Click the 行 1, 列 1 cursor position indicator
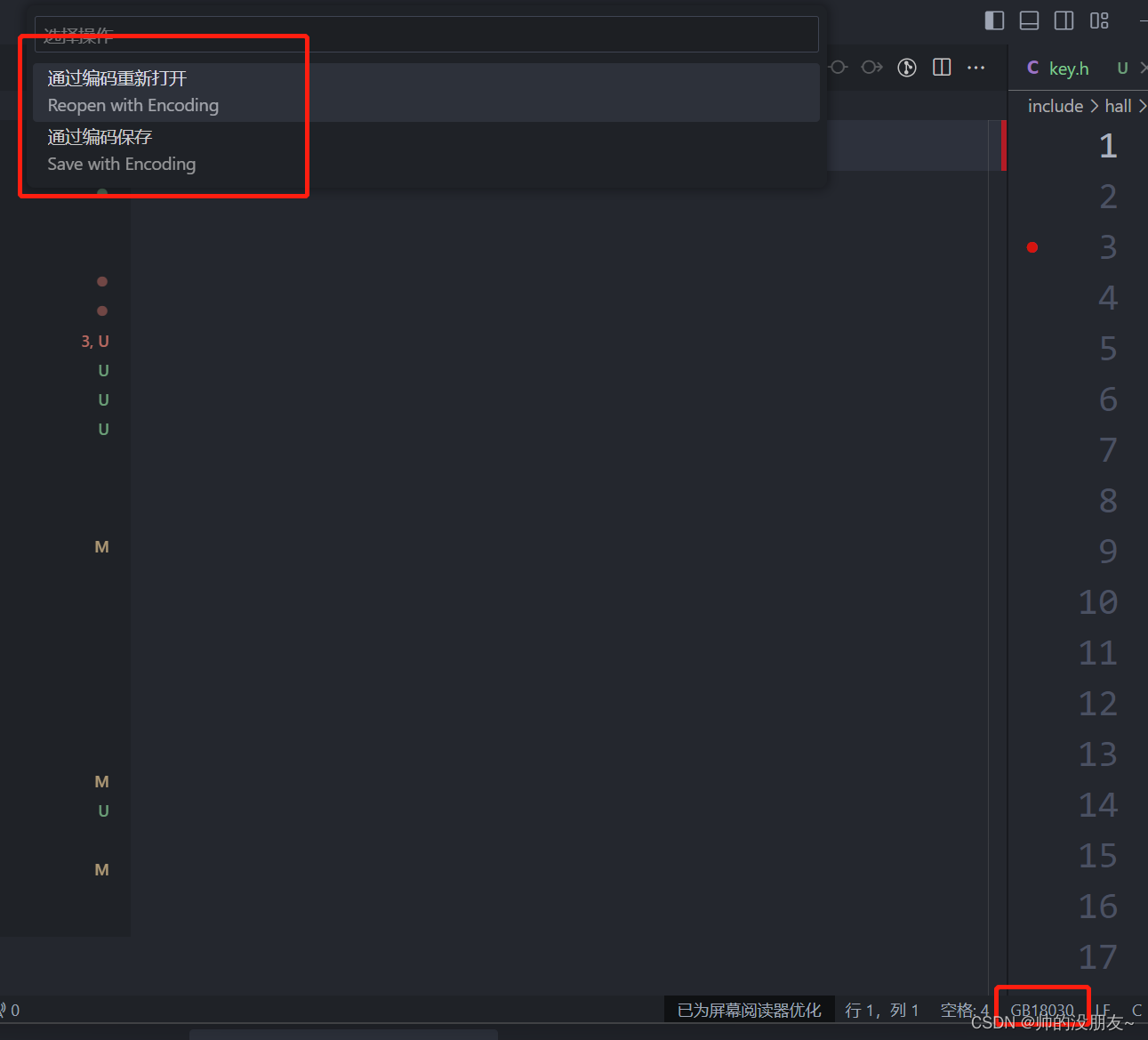This screenshot has height=1040, width=1148. click(881, 1010)
